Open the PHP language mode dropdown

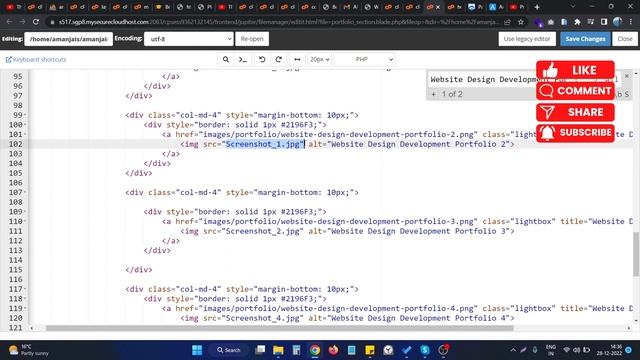[364, 60]
